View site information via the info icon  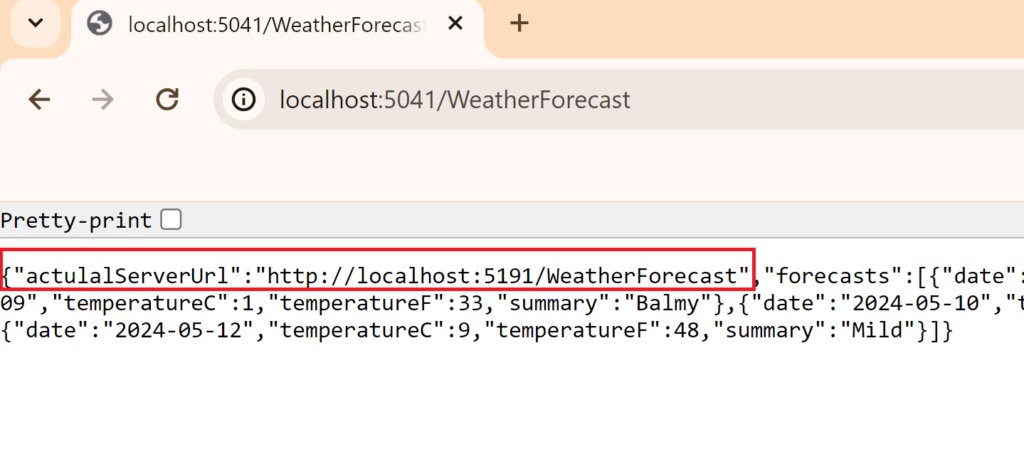(243, 99)
